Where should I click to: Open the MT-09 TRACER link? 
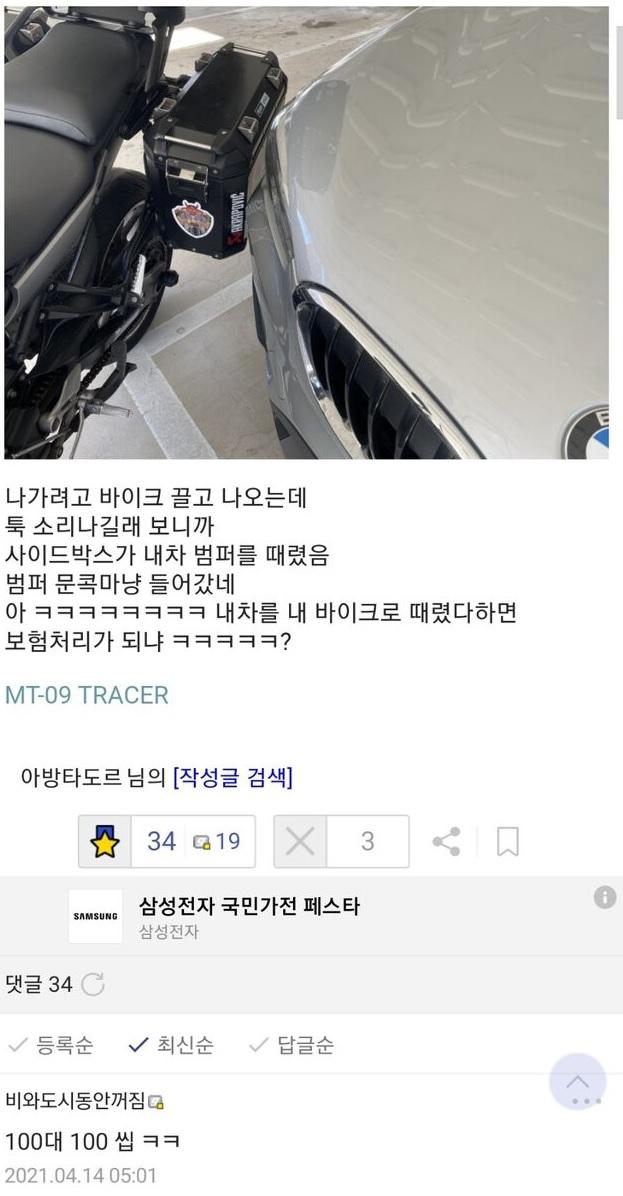pos(87,695)
